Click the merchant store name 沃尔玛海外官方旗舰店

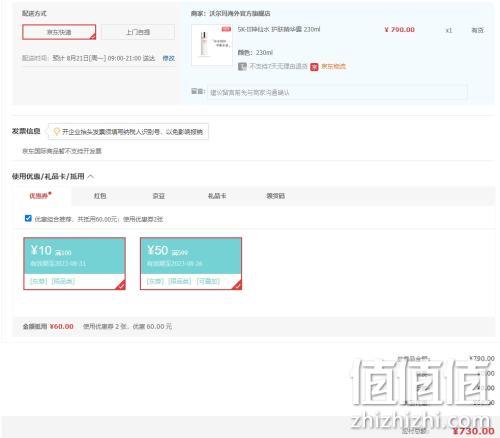tap(240, 14)
